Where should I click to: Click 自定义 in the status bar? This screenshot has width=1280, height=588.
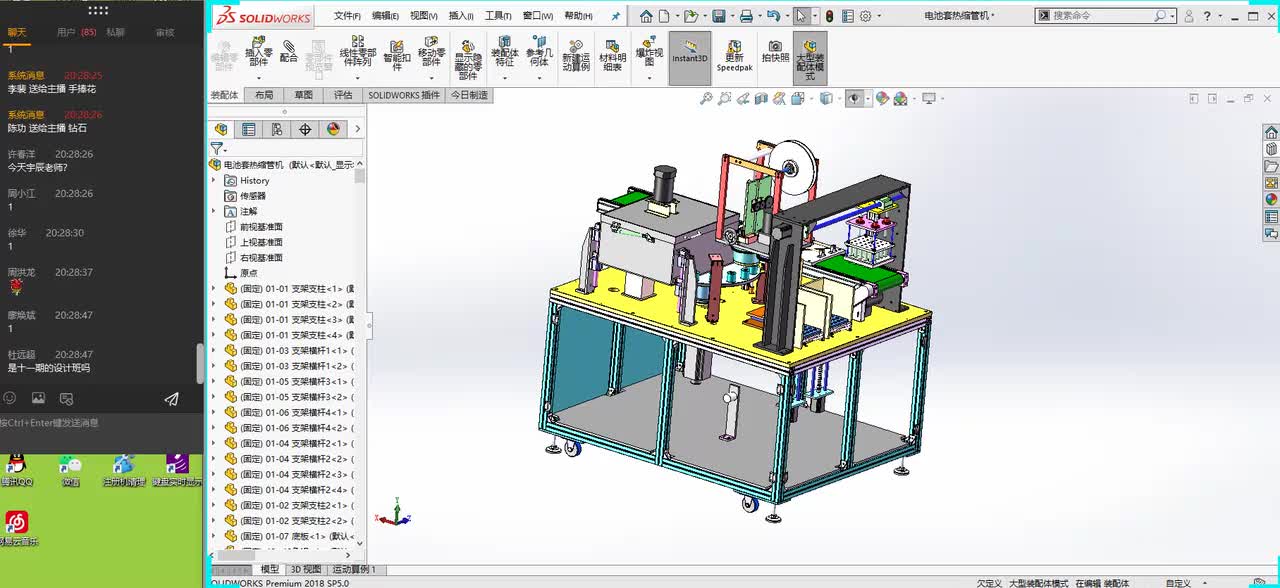1178,583
